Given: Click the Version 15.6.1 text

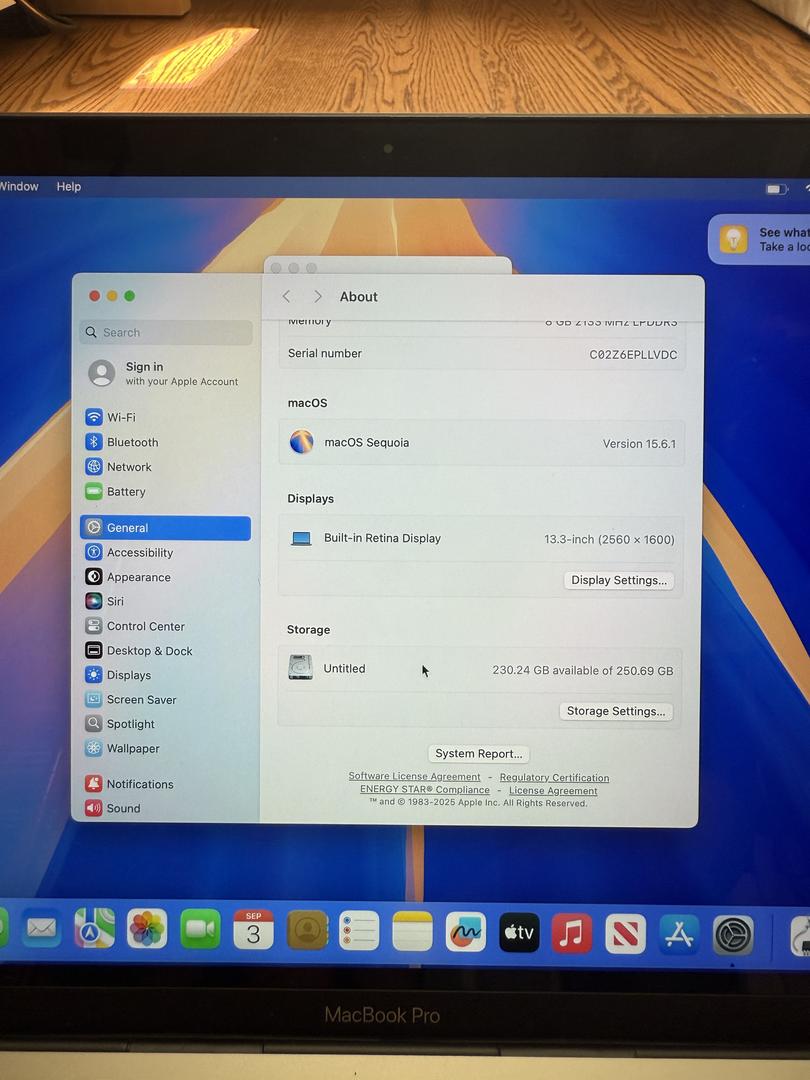Looking at the screenshot, I should coord(639,444).
